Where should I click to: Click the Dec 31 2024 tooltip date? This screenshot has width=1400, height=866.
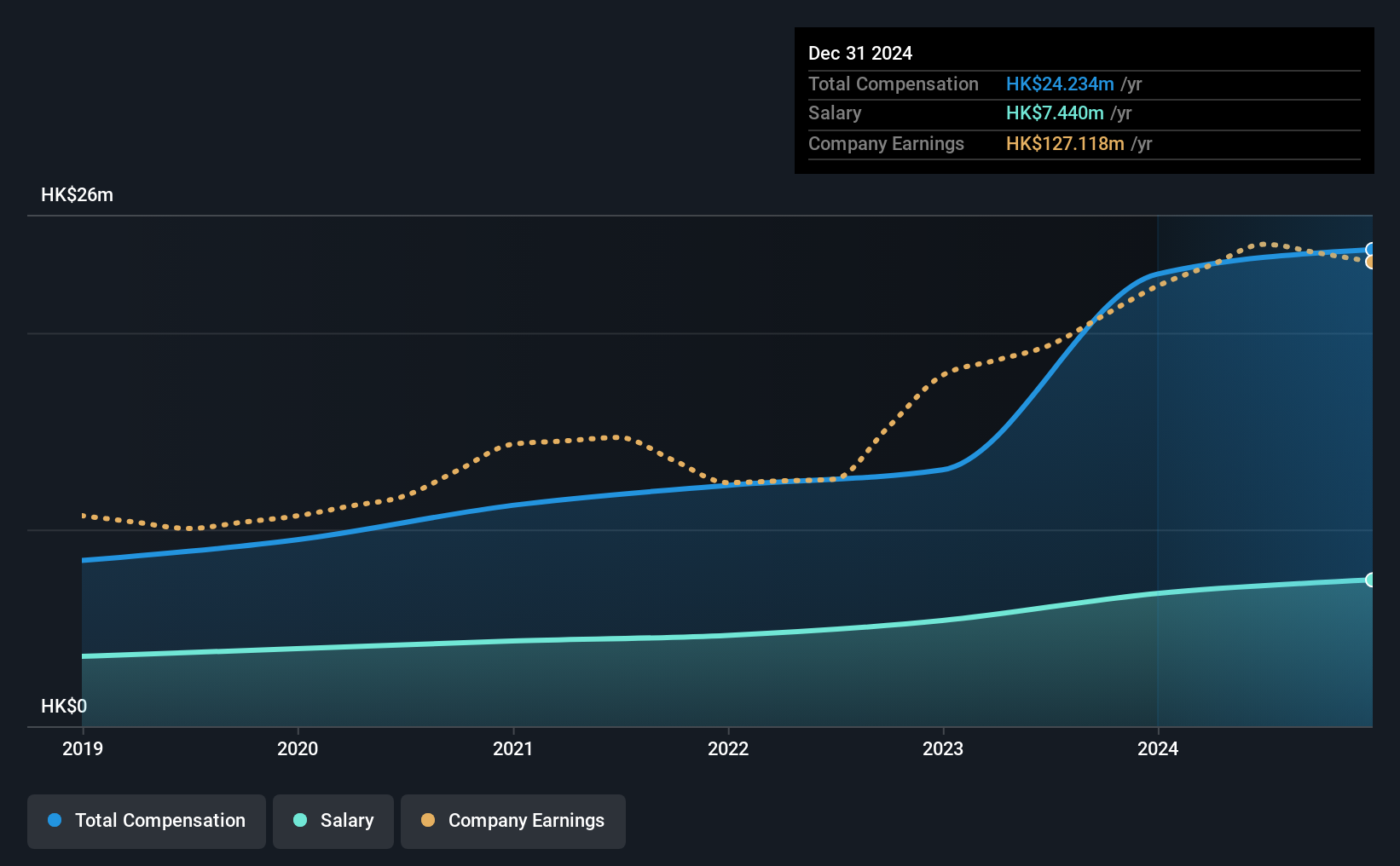pos(860,53)
